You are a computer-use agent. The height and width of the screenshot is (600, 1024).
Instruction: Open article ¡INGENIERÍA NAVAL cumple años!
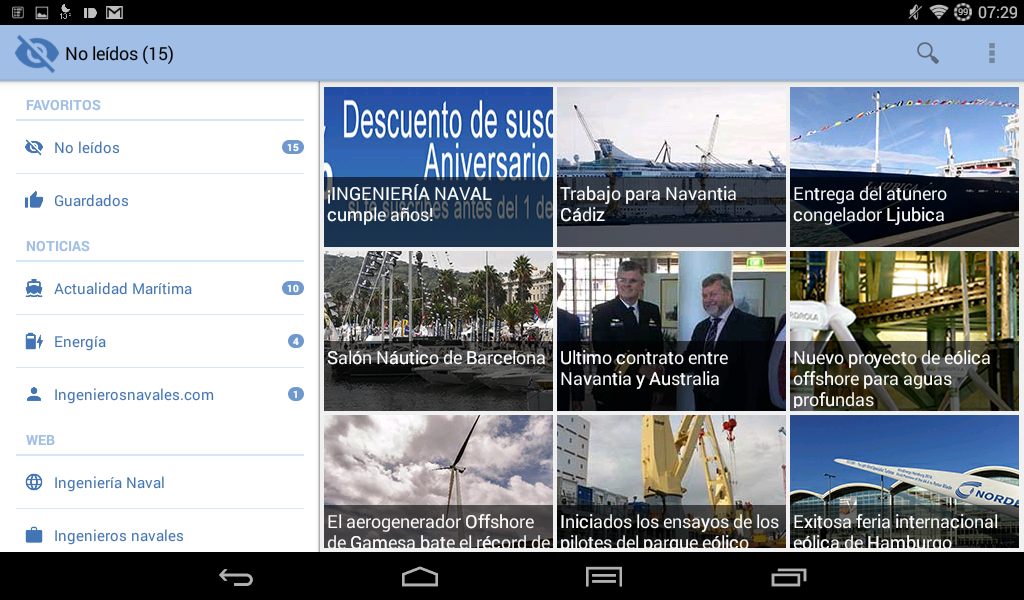pyautogui.click(x=438, y=167)
